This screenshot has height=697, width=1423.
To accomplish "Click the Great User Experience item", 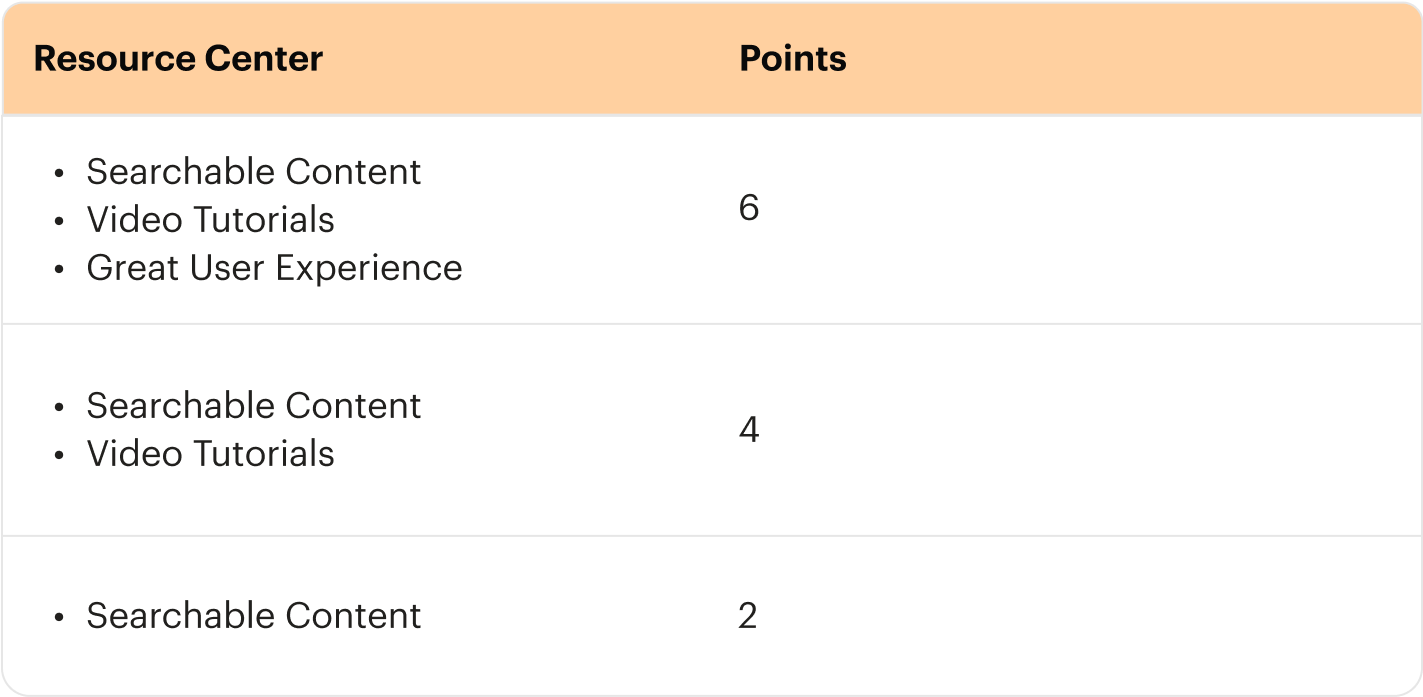I will click(275, 268).
